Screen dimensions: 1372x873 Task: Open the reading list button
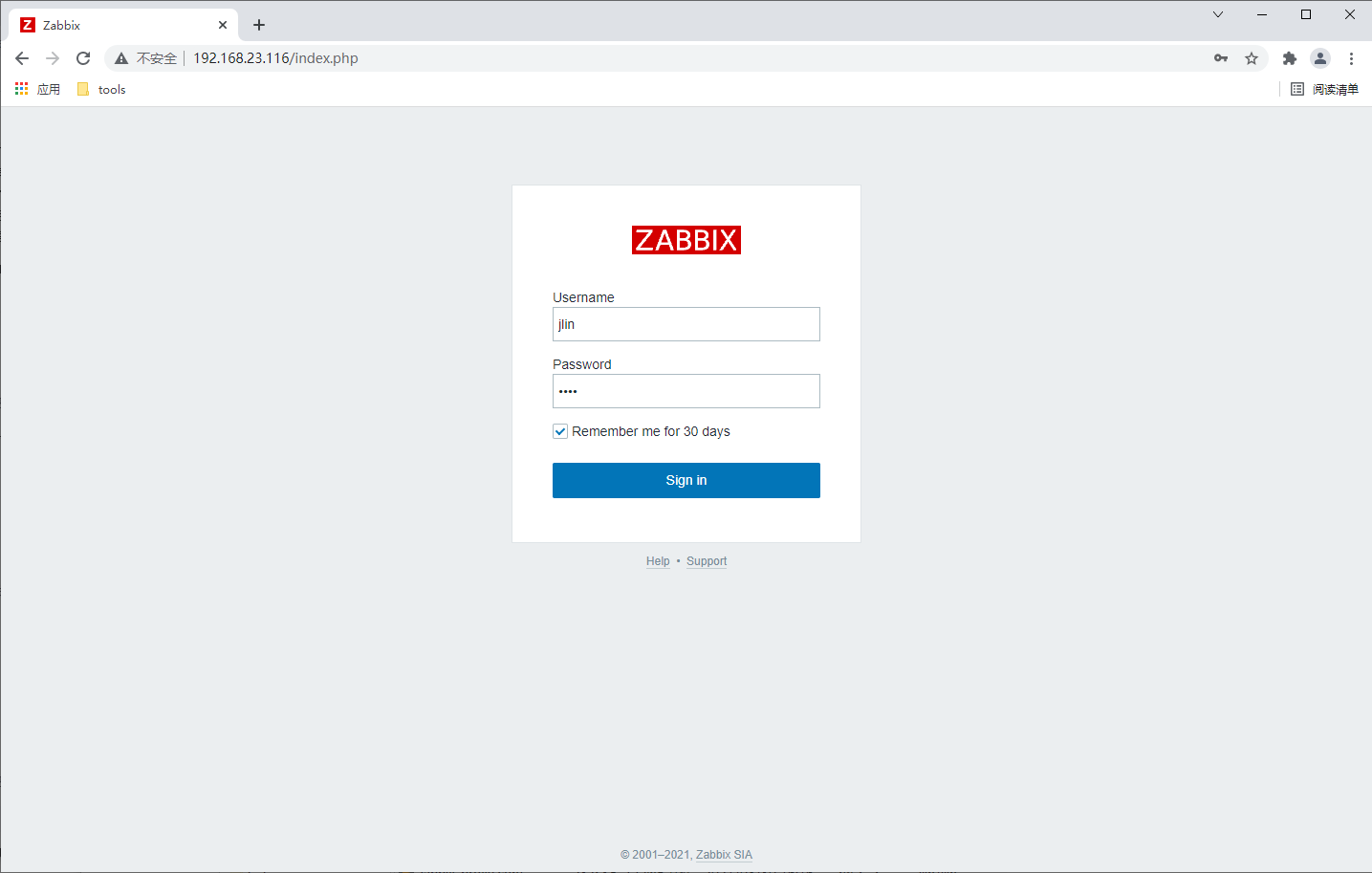click(x=1324, y=89)
